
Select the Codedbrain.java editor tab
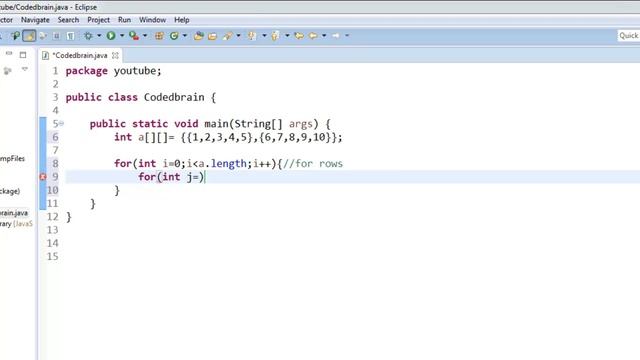pyautogui.click(x=80, y=56)
